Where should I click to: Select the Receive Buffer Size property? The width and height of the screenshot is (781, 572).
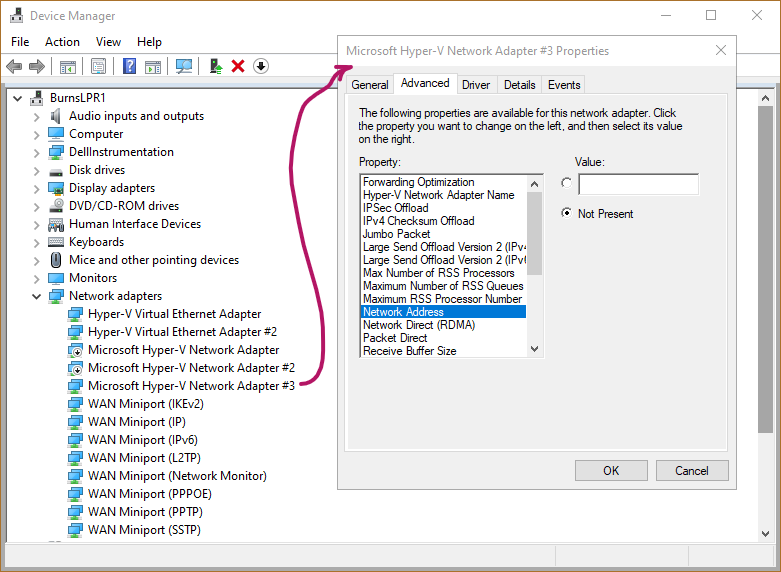409,351
